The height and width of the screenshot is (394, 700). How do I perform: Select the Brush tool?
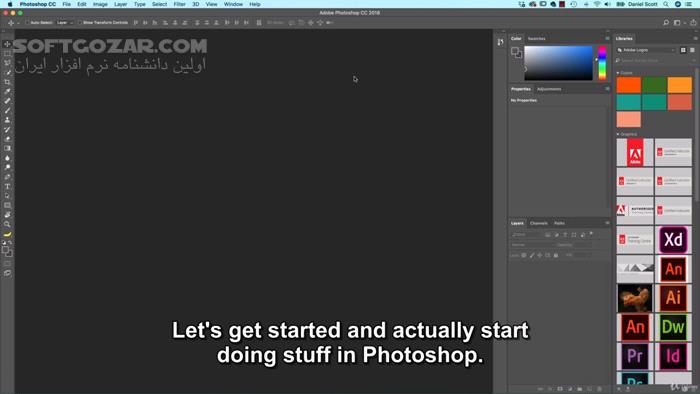click(7, 110)
